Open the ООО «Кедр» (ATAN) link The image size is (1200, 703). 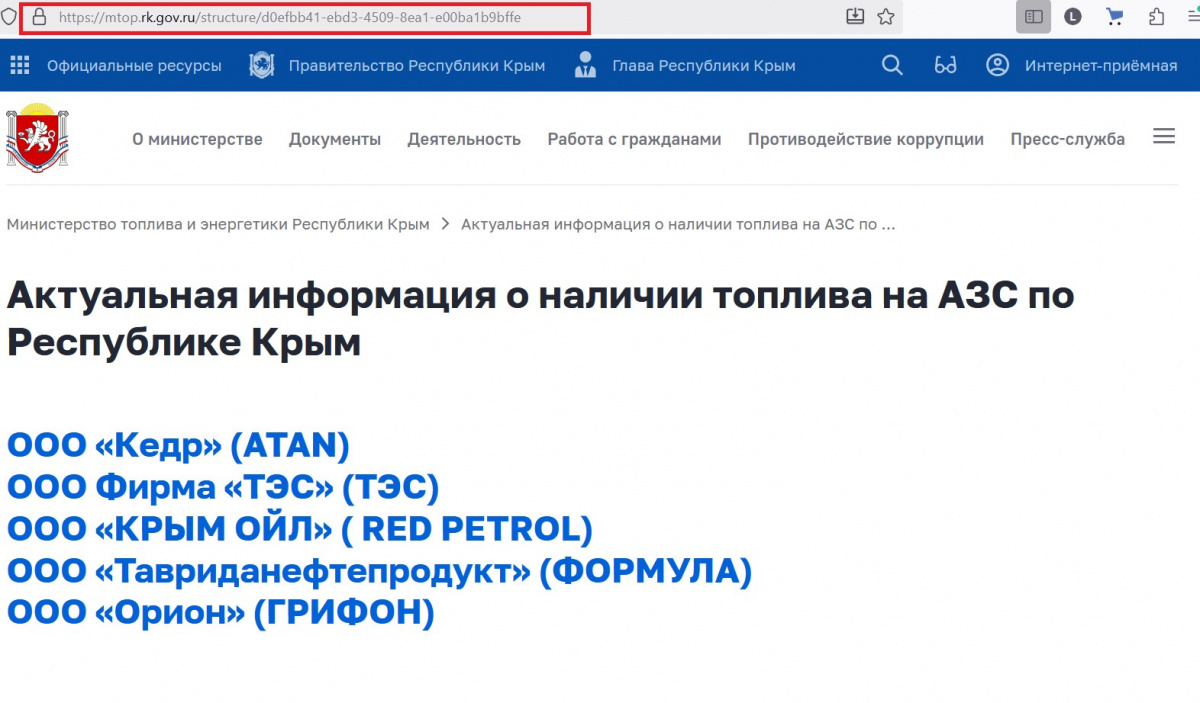(178, 445)
